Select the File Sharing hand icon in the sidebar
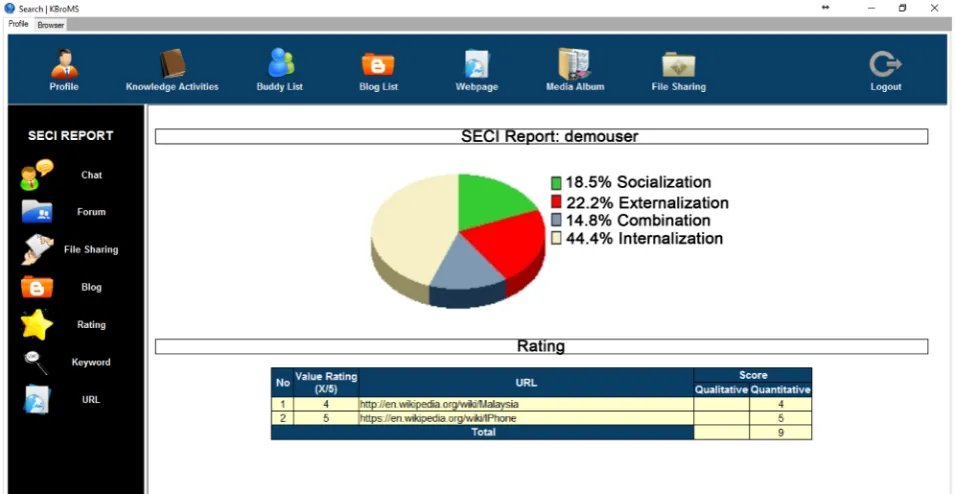 coord(37,249)
